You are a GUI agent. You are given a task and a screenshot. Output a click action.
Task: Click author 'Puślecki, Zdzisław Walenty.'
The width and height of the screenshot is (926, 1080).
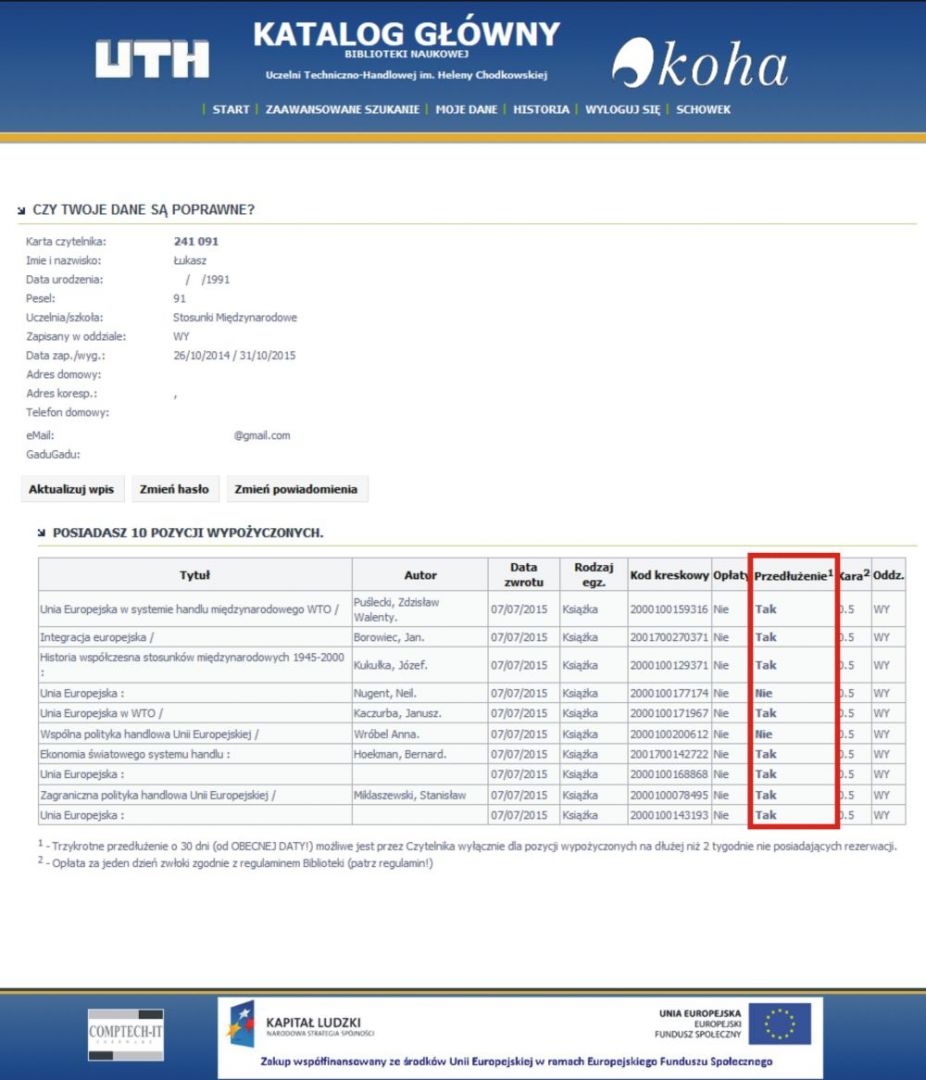396,610
